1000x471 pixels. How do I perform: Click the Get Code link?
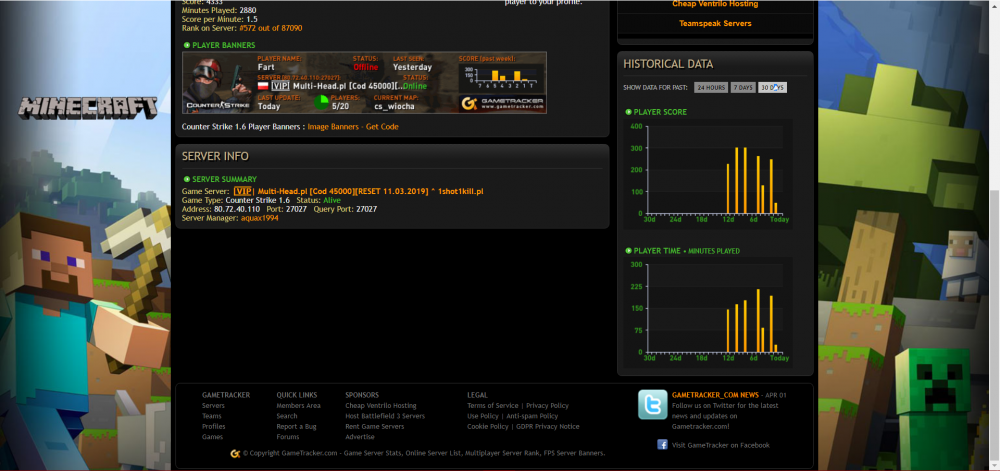pos(382,127)
